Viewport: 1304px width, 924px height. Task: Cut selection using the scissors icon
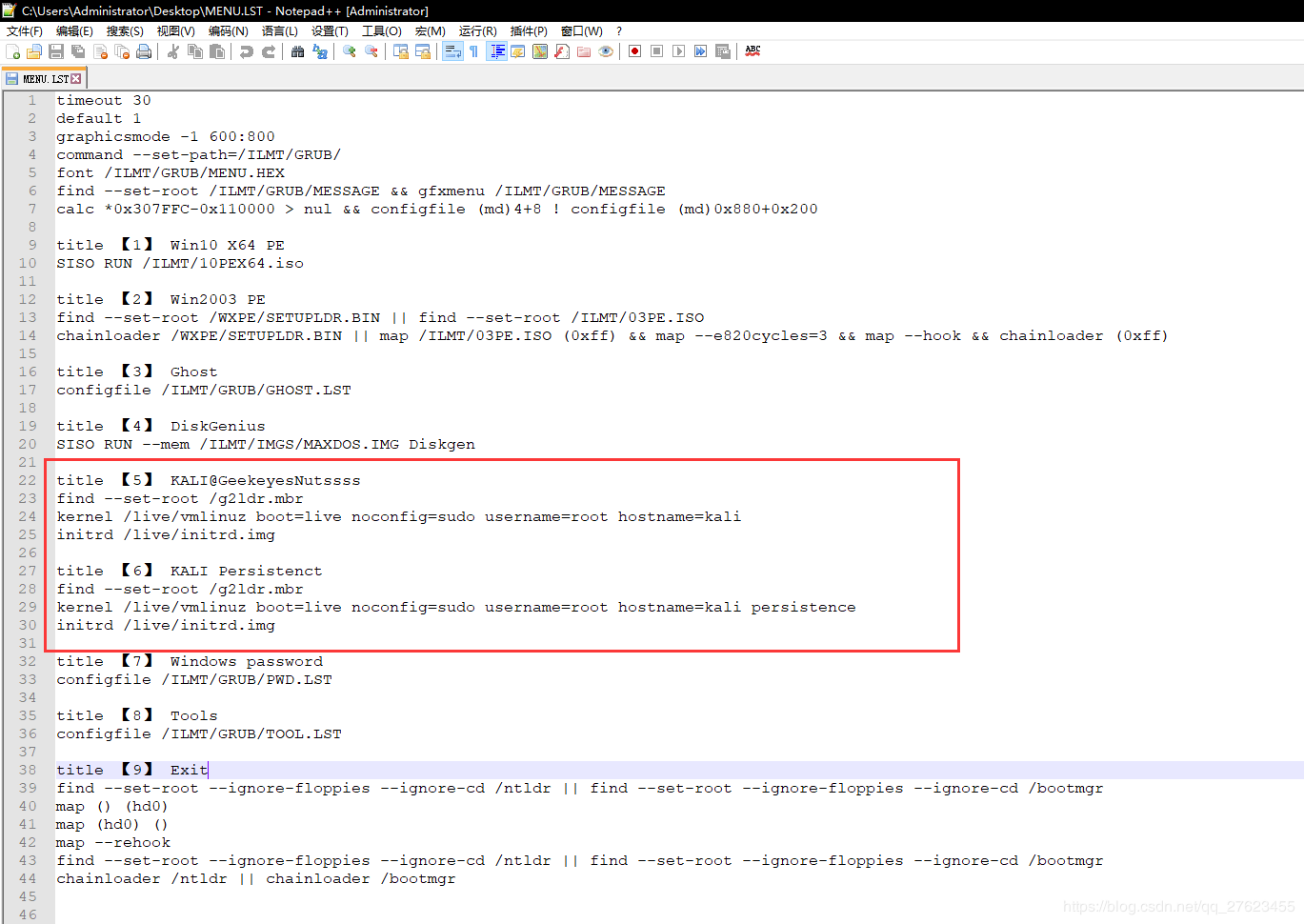(173, 51)
